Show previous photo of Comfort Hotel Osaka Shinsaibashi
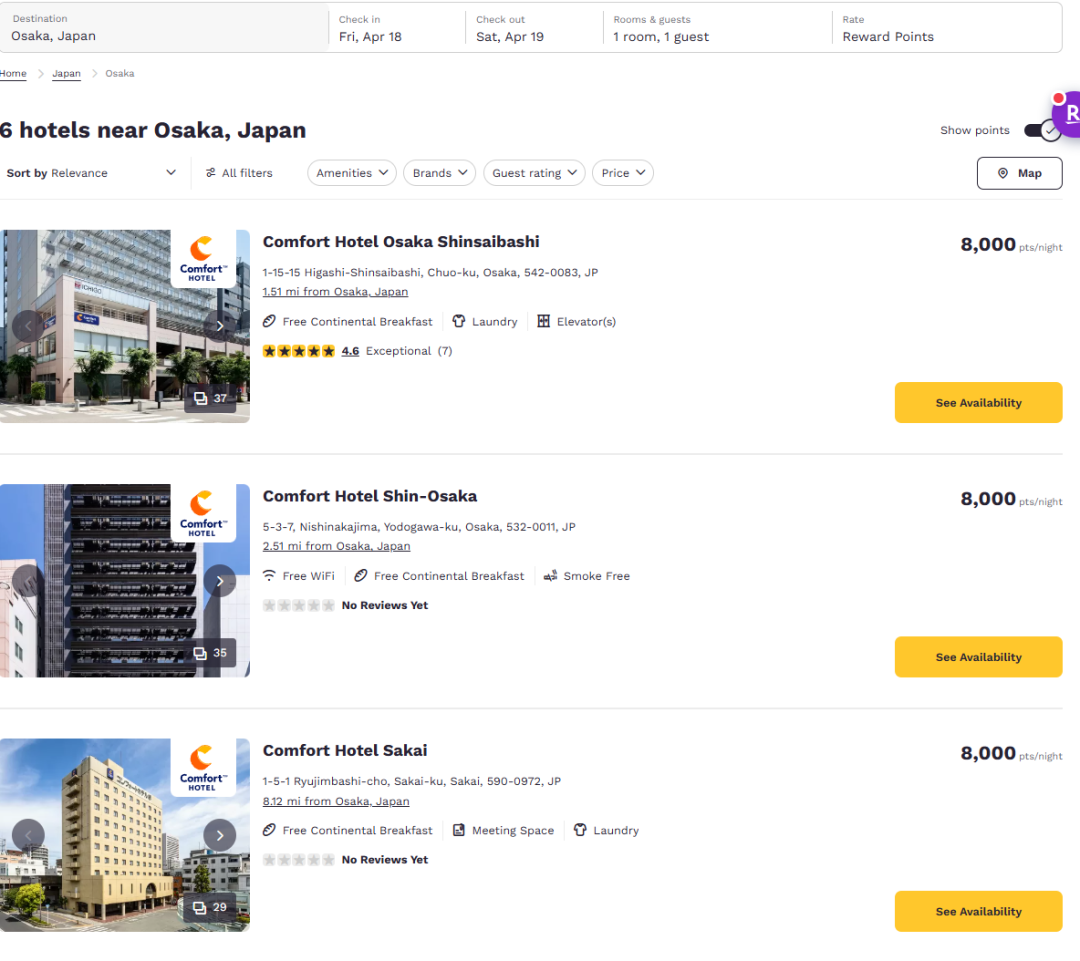Viewport: 1080px width, 961px height. click(28, 326)
